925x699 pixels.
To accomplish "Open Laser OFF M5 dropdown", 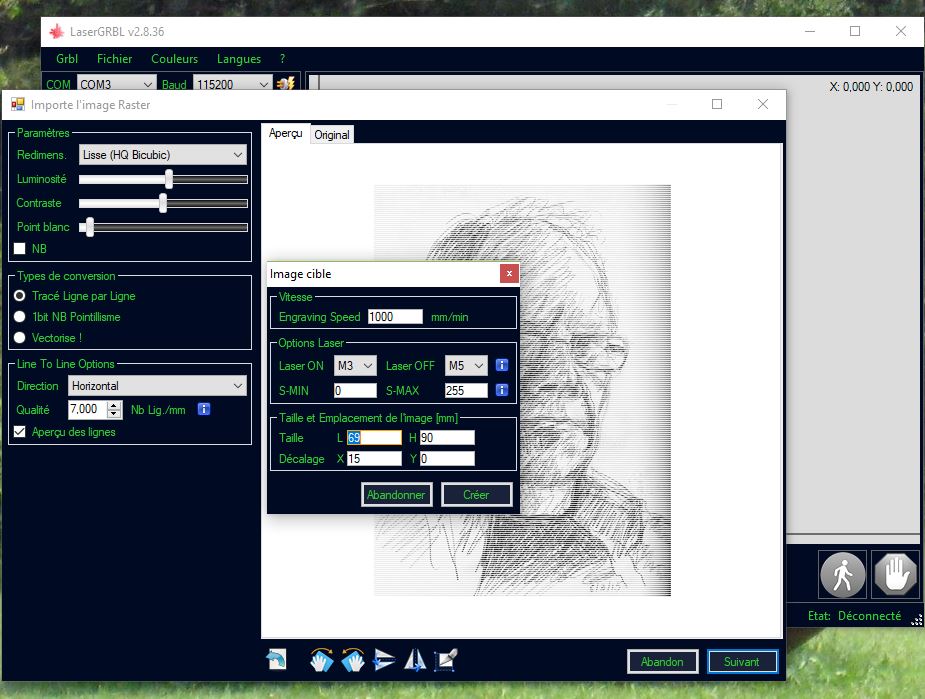I will click(x=466, y=366).
